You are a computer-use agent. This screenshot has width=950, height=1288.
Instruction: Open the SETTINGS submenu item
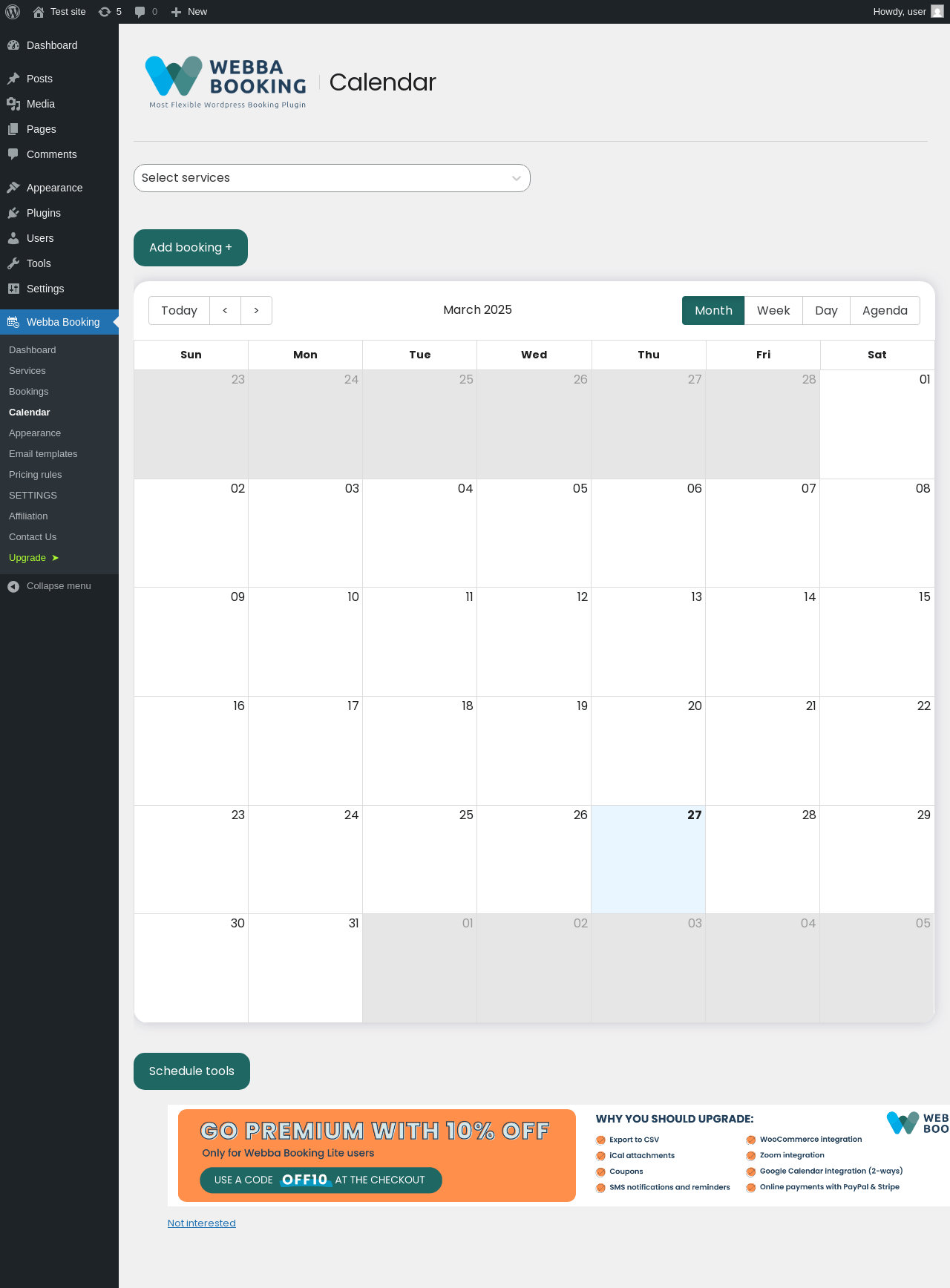59,496
